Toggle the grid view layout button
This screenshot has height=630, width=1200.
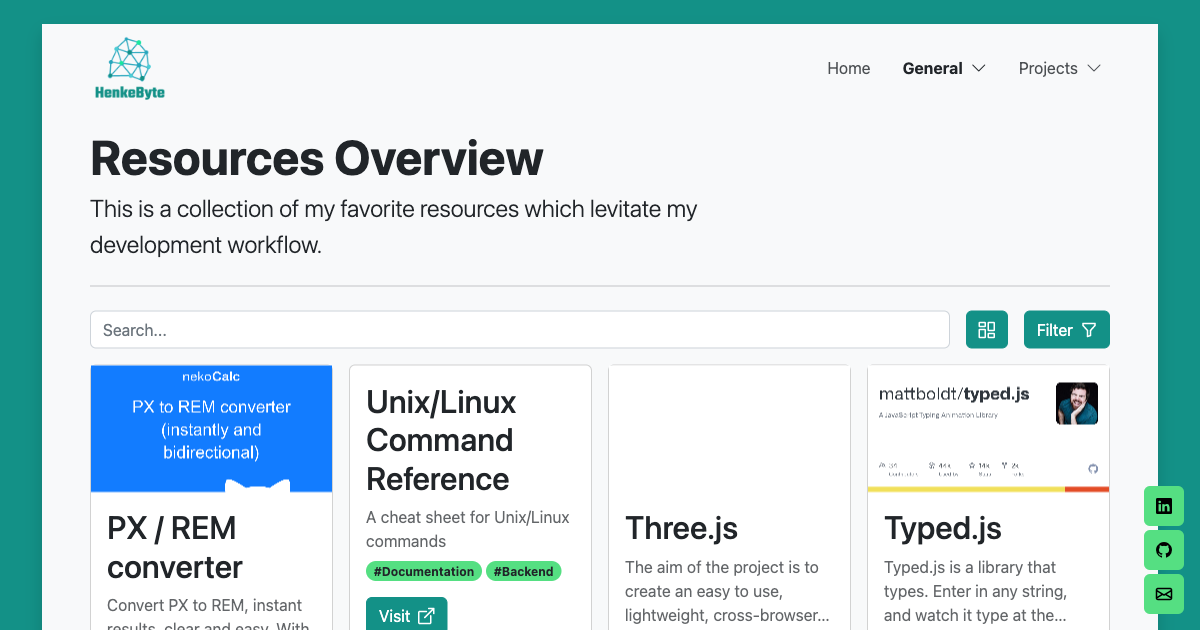[x=987, y=330]
